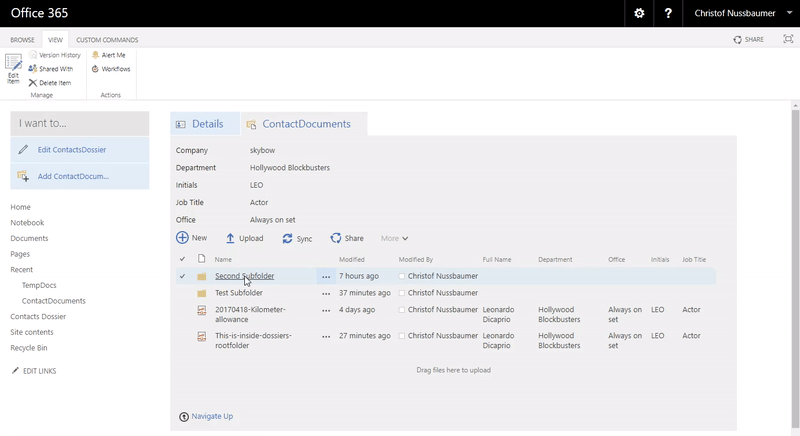Image resolution: width=800 pixels, height=436 pixels.
Task: Open the ContactDocuments tab
Action: click(305, 124)
